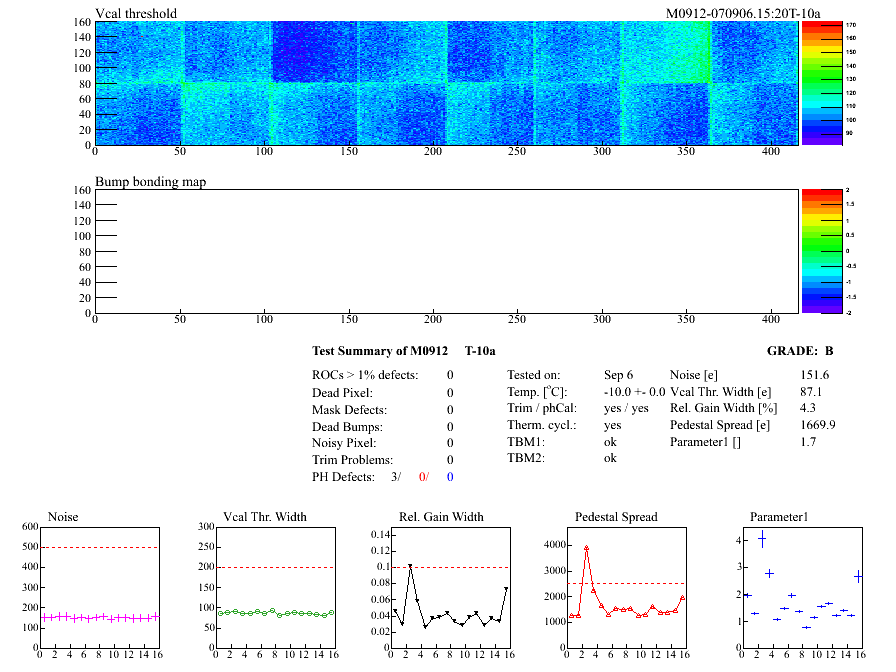The width and height of the screenshot is (896, 672).
Task: Click the Parameter1 [] summary label
Action: [705, 442]
